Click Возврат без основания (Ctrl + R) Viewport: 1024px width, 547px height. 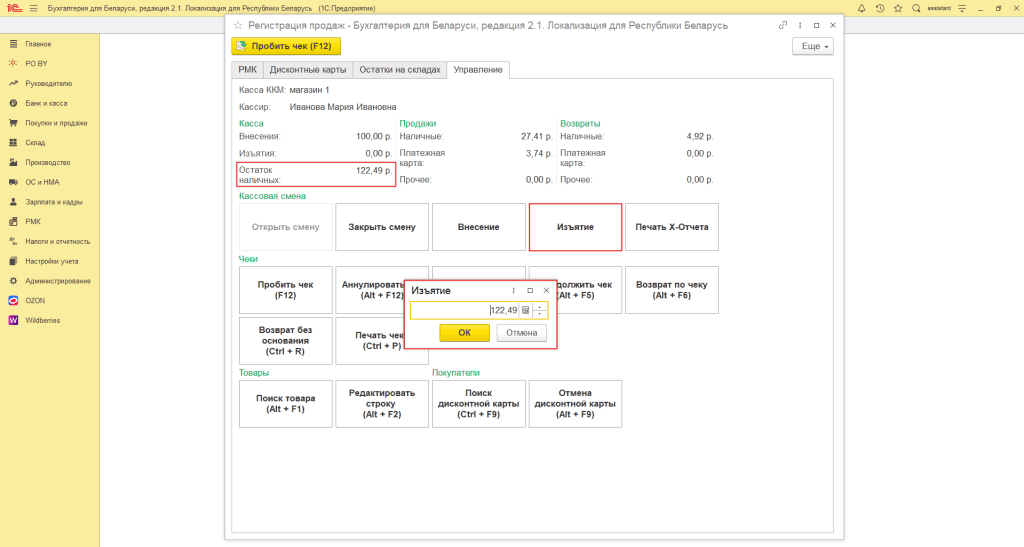285,341
